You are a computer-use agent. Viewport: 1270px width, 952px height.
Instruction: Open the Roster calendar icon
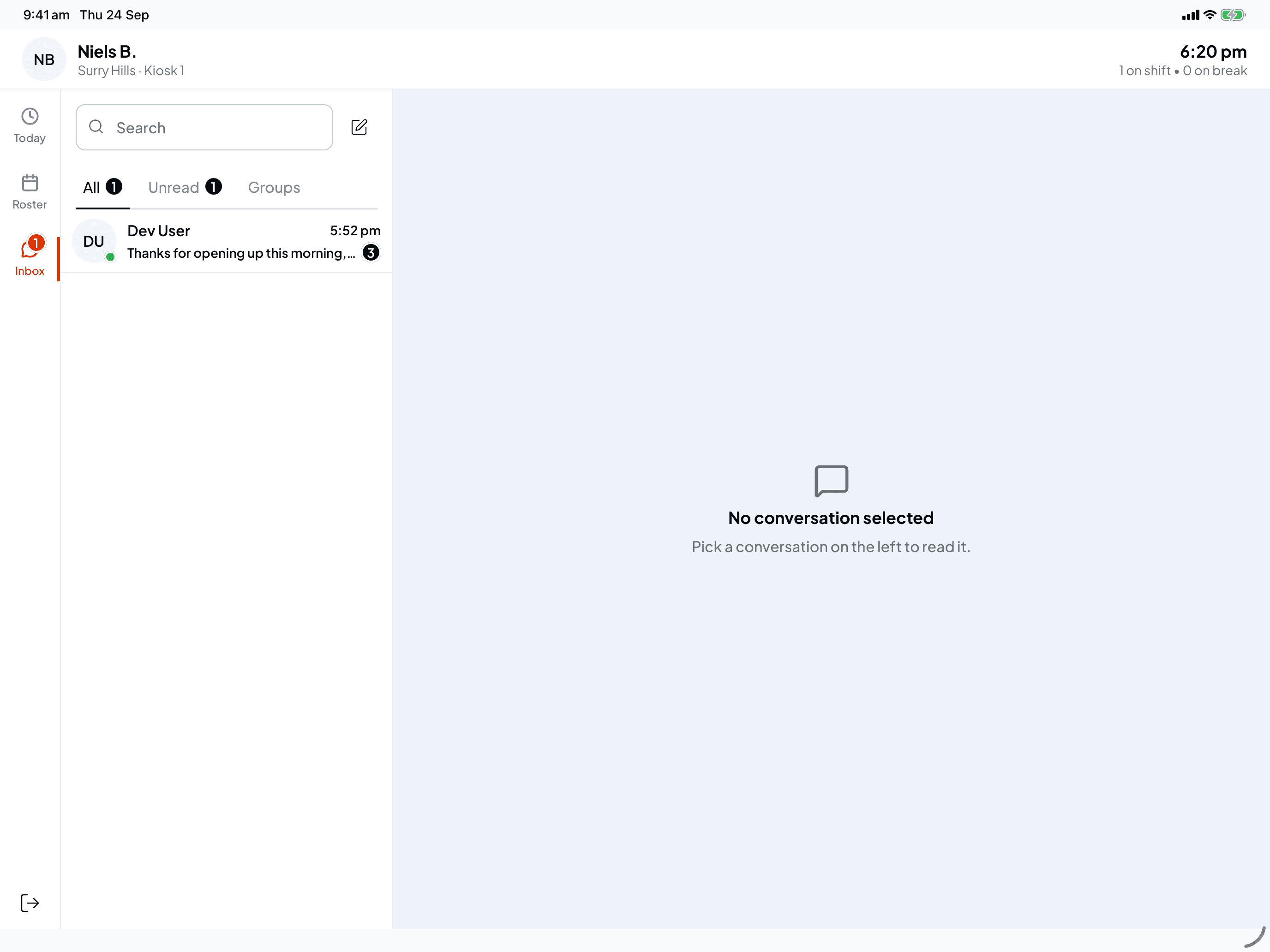(30, 183)
